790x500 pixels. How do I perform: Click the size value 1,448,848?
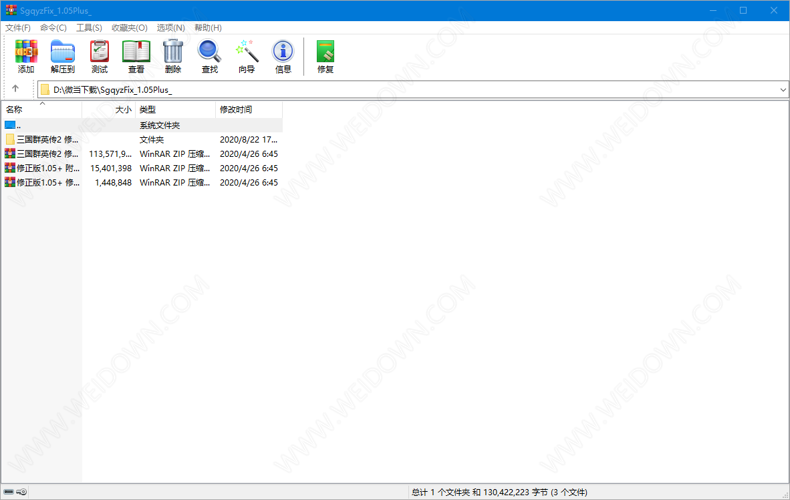113,182
